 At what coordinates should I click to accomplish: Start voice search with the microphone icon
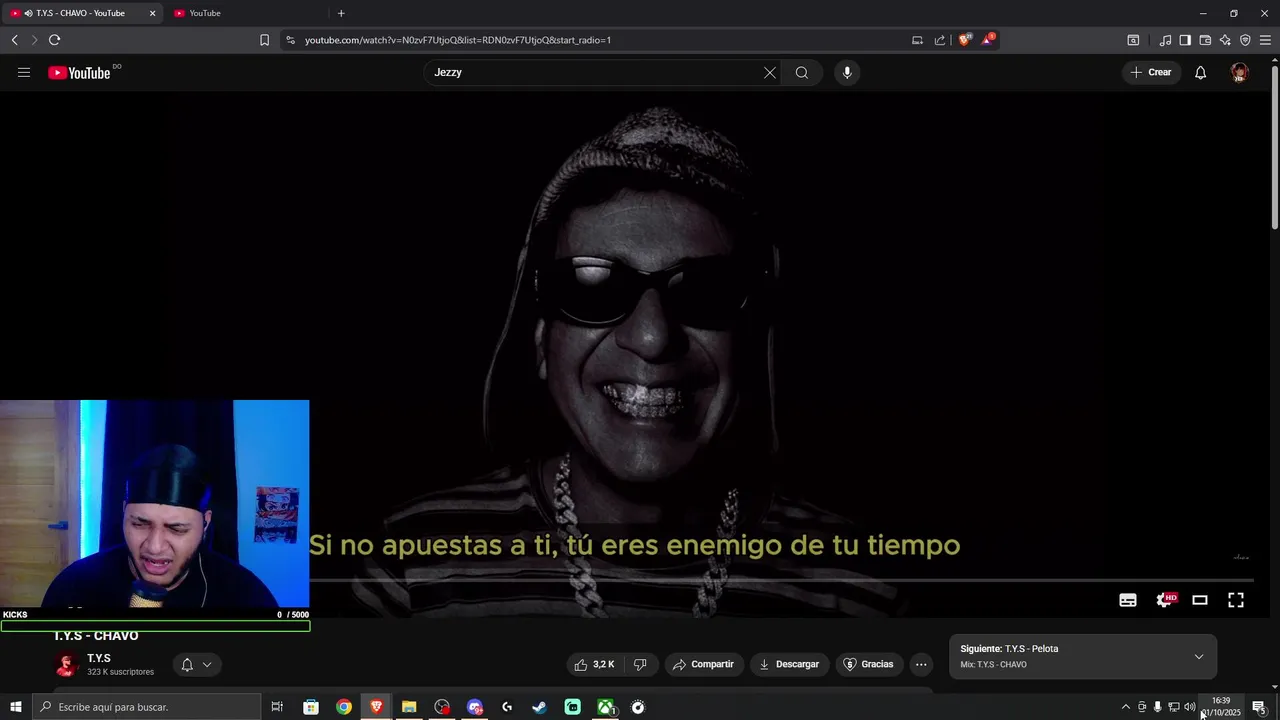pyautogui.click(x=847, y=72)
